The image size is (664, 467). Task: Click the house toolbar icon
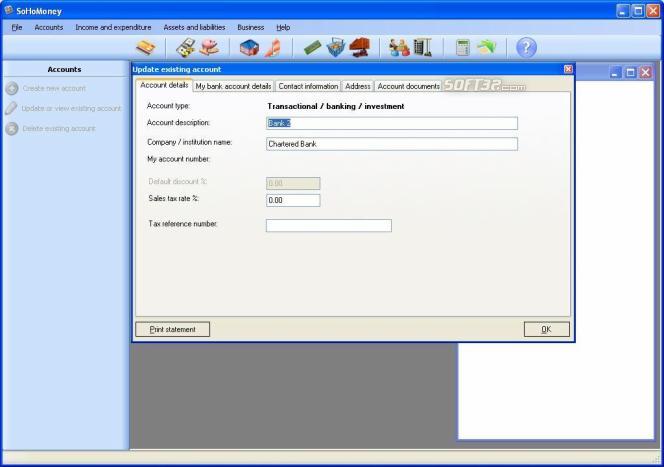click(x=249, y=47)
